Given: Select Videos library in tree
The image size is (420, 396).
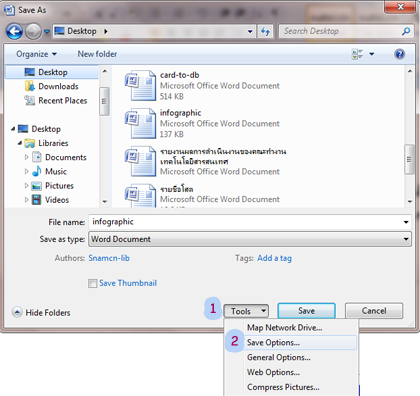Looking at the screenshot, I should click(50, 200).
